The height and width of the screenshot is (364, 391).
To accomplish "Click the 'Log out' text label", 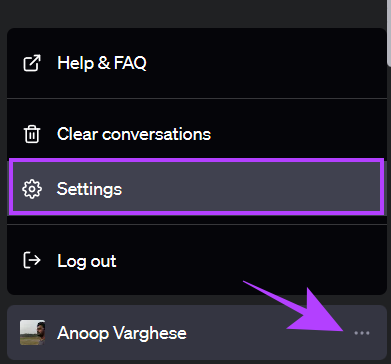I will pyautogui.click(x=87, y=261).
